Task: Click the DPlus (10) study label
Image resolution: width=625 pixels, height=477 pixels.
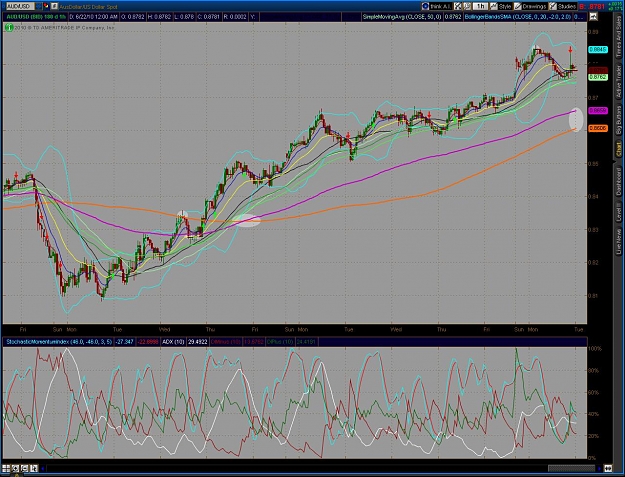Action: (280, 342)
